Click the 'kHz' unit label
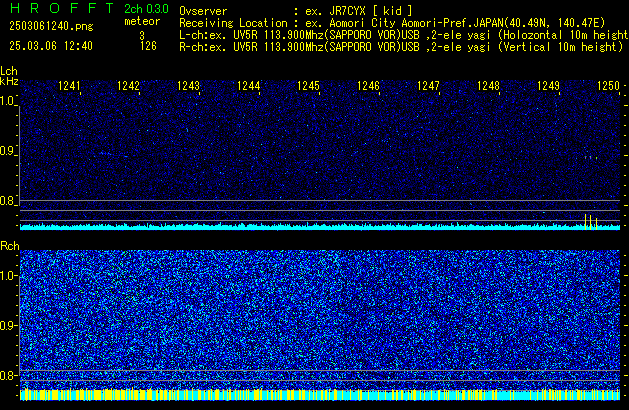This screenshot has height=410, width=629. click(9, 81)
